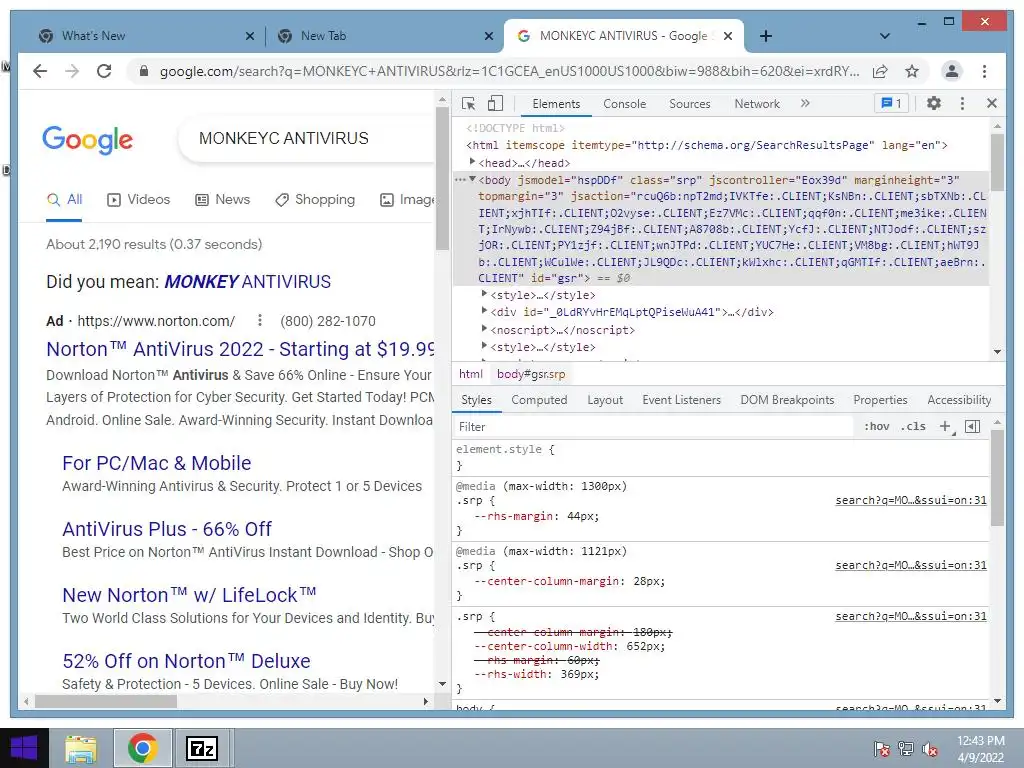Select the All search results filter
This screenshot has height=768, width=1024.
[x=64, y=200]
